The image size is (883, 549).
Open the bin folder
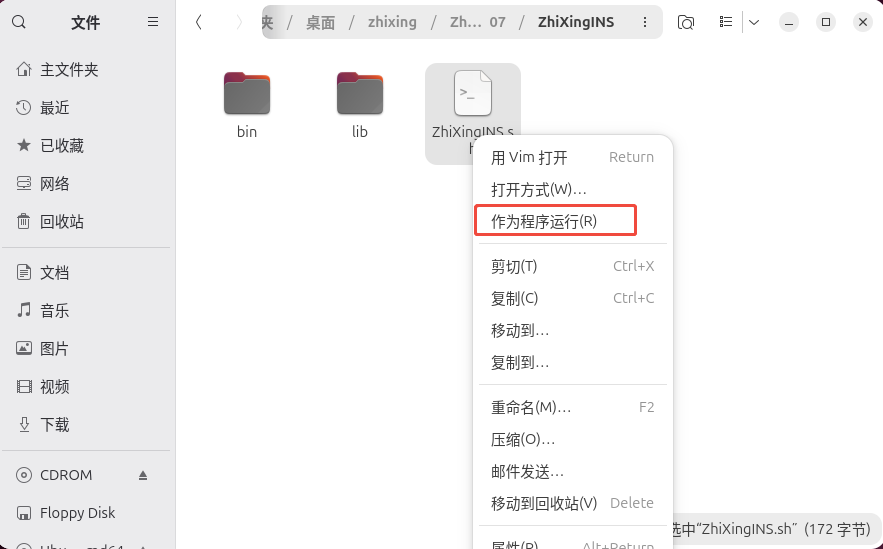point(247,105)
